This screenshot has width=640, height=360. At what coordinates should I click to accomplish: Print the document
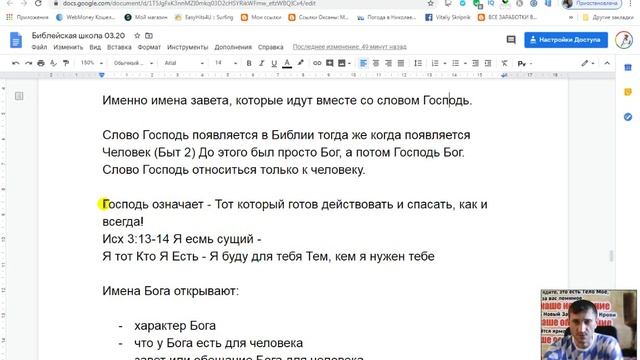41,63
